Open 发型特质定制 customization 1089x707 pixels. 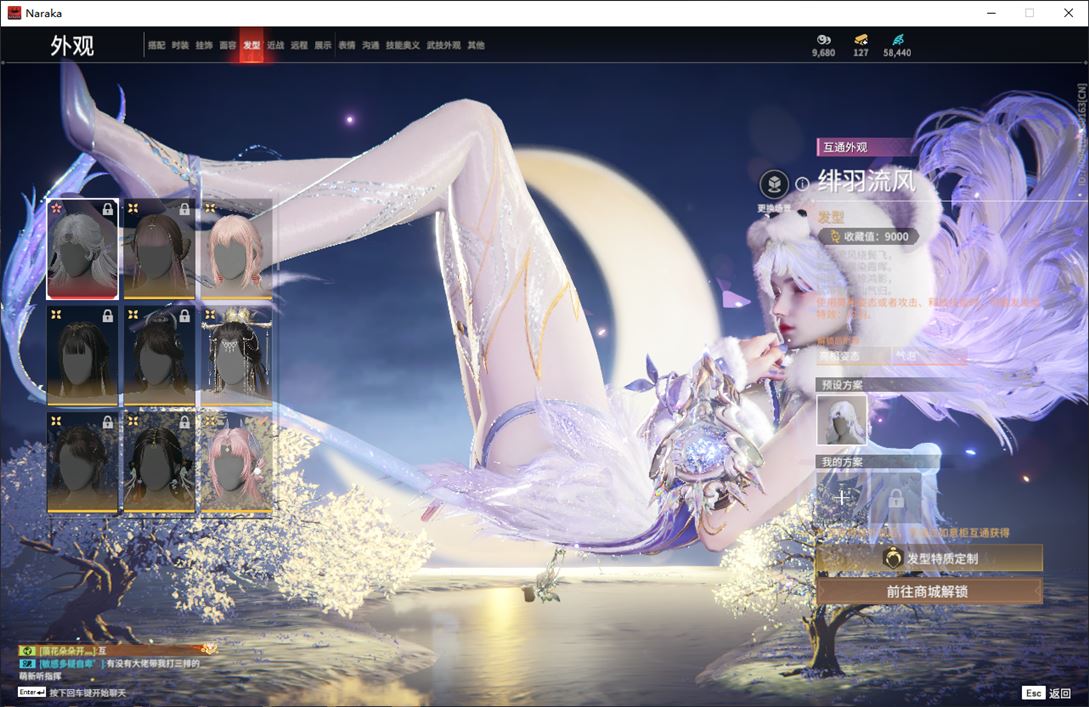point(929,558)
